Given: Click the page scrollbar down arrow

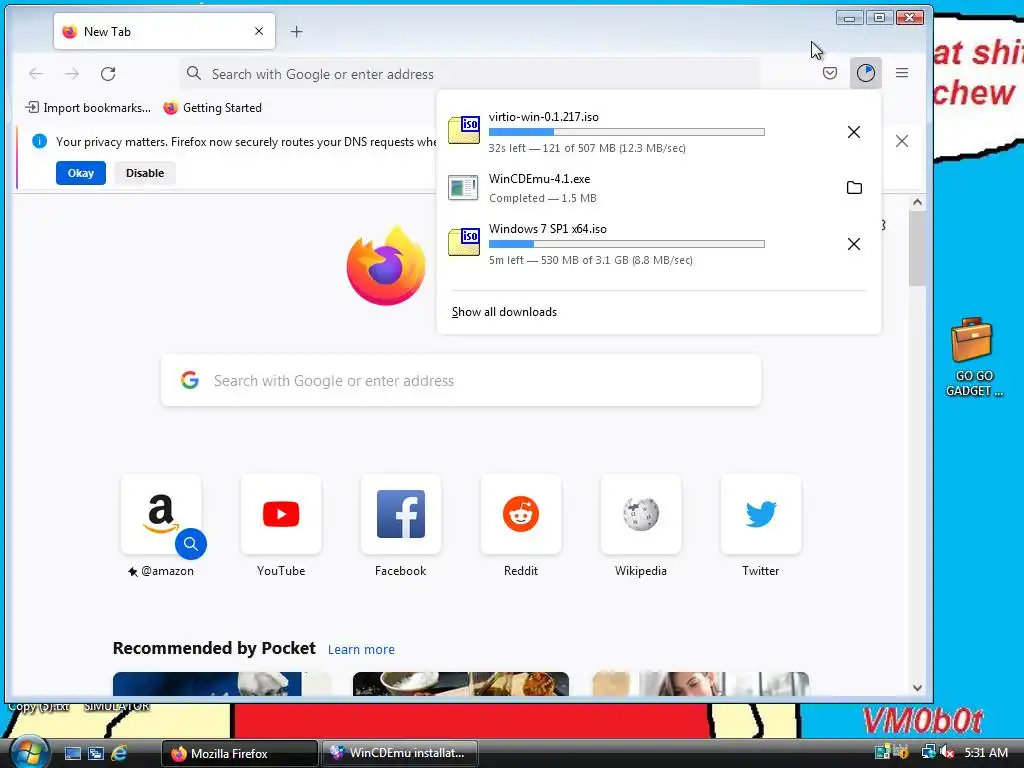Looking at the screenshot, I should pyautogui.click(x=917, y=688).
